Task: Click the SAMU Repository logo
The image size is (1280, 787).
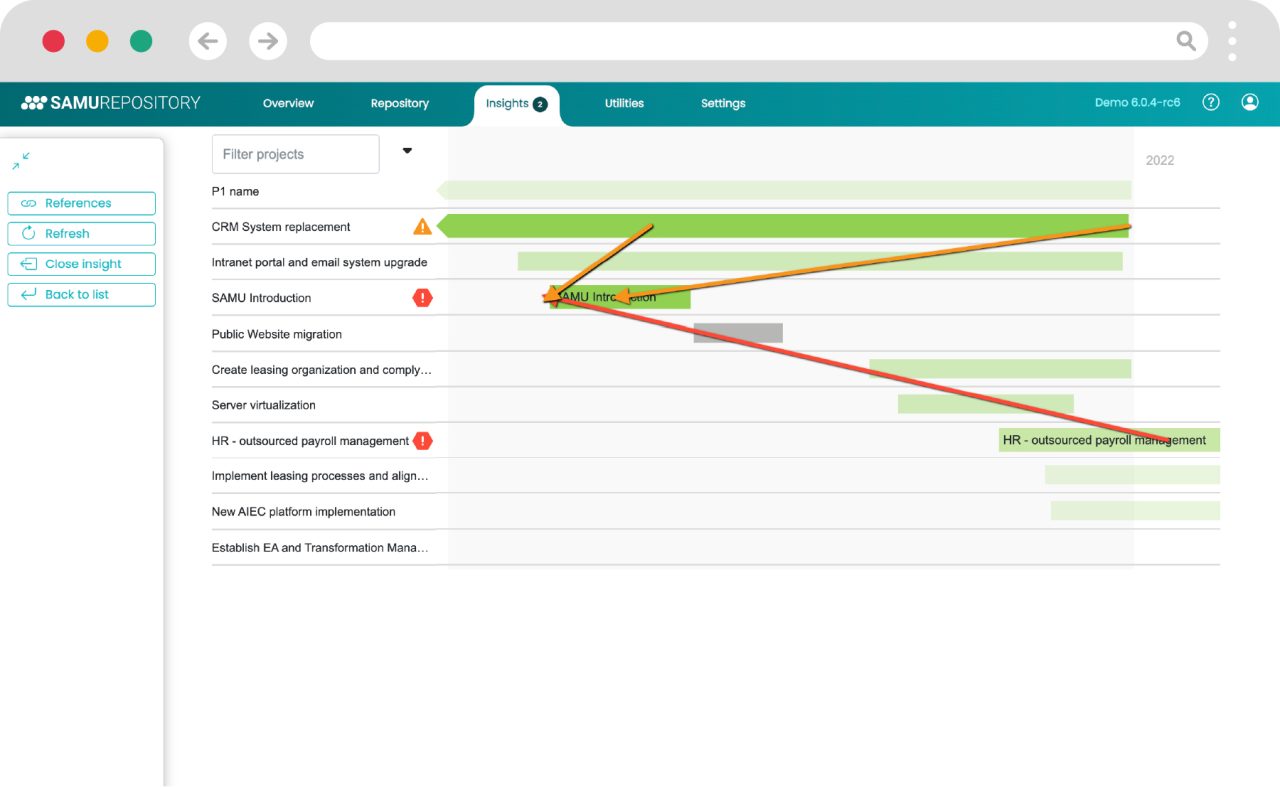Action: 112,102
